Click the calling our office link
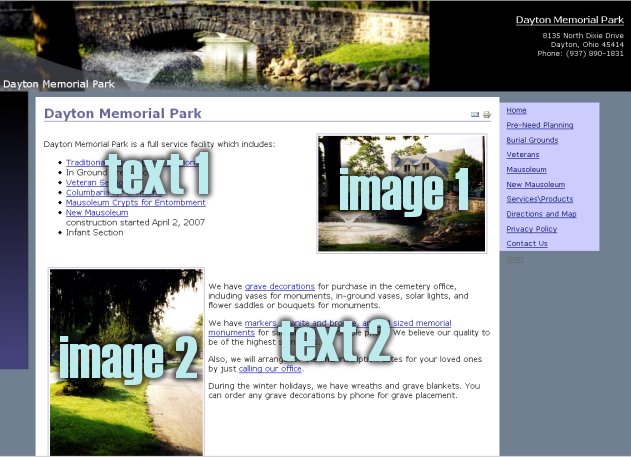This screenshot has width=631, height=457. point(270,368)
